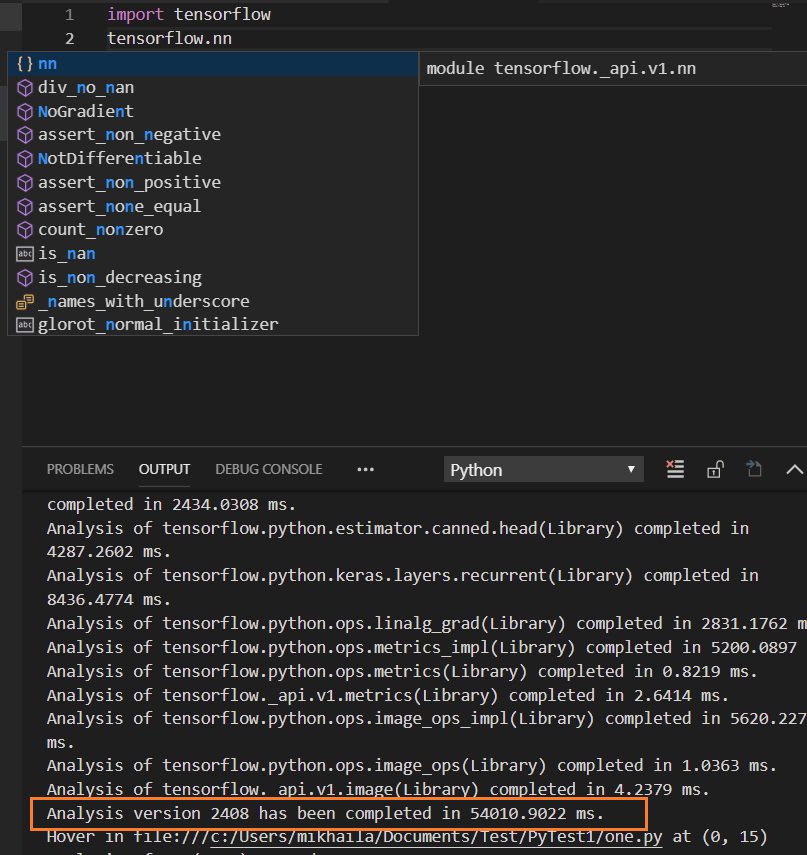Switch to the PROBLEMS tab

(x=80, y=469)
